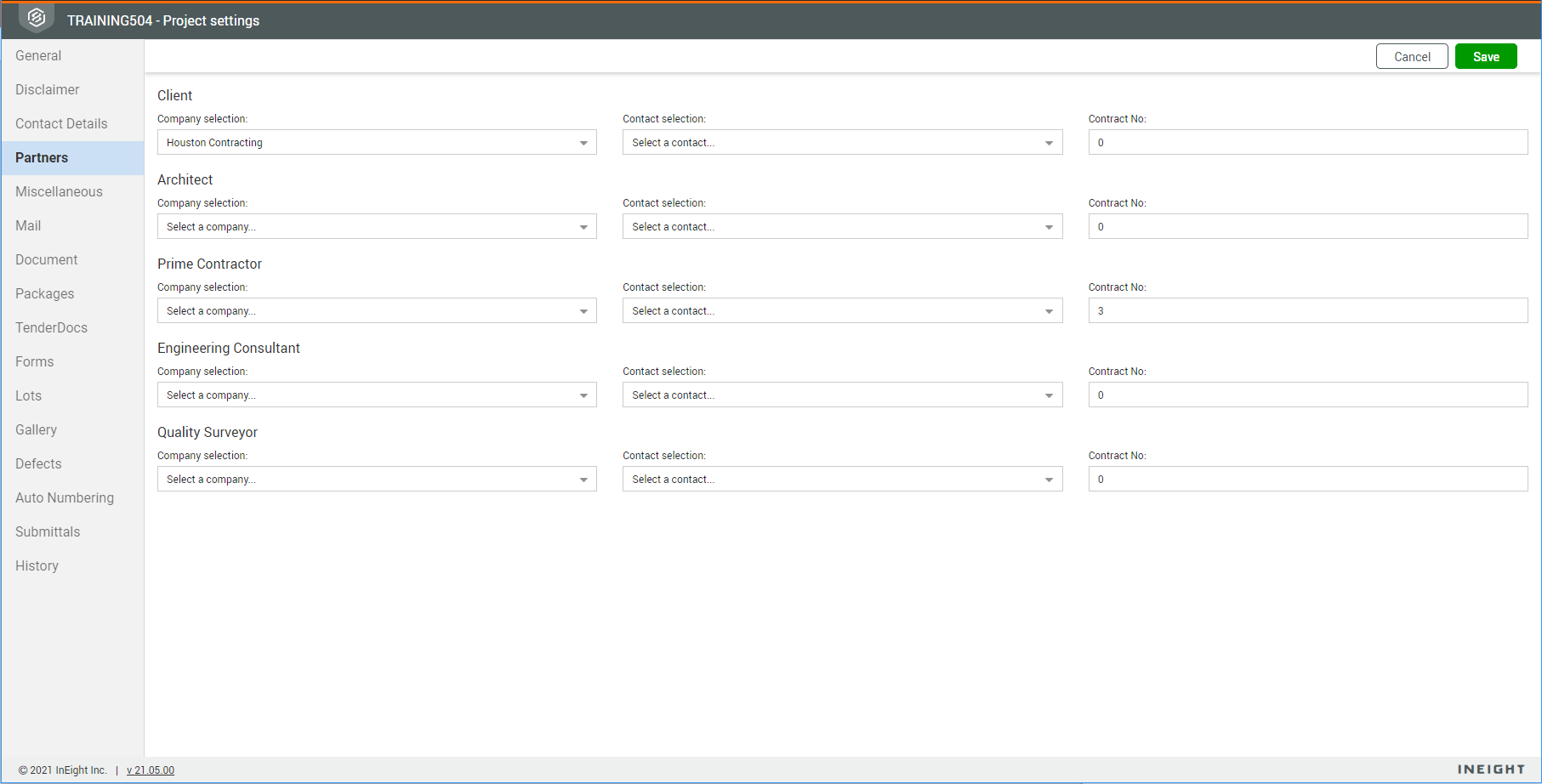1542x784 pixels.
Task: Expand Client contact selection dropdown arrow
Action: (1049, 143)
